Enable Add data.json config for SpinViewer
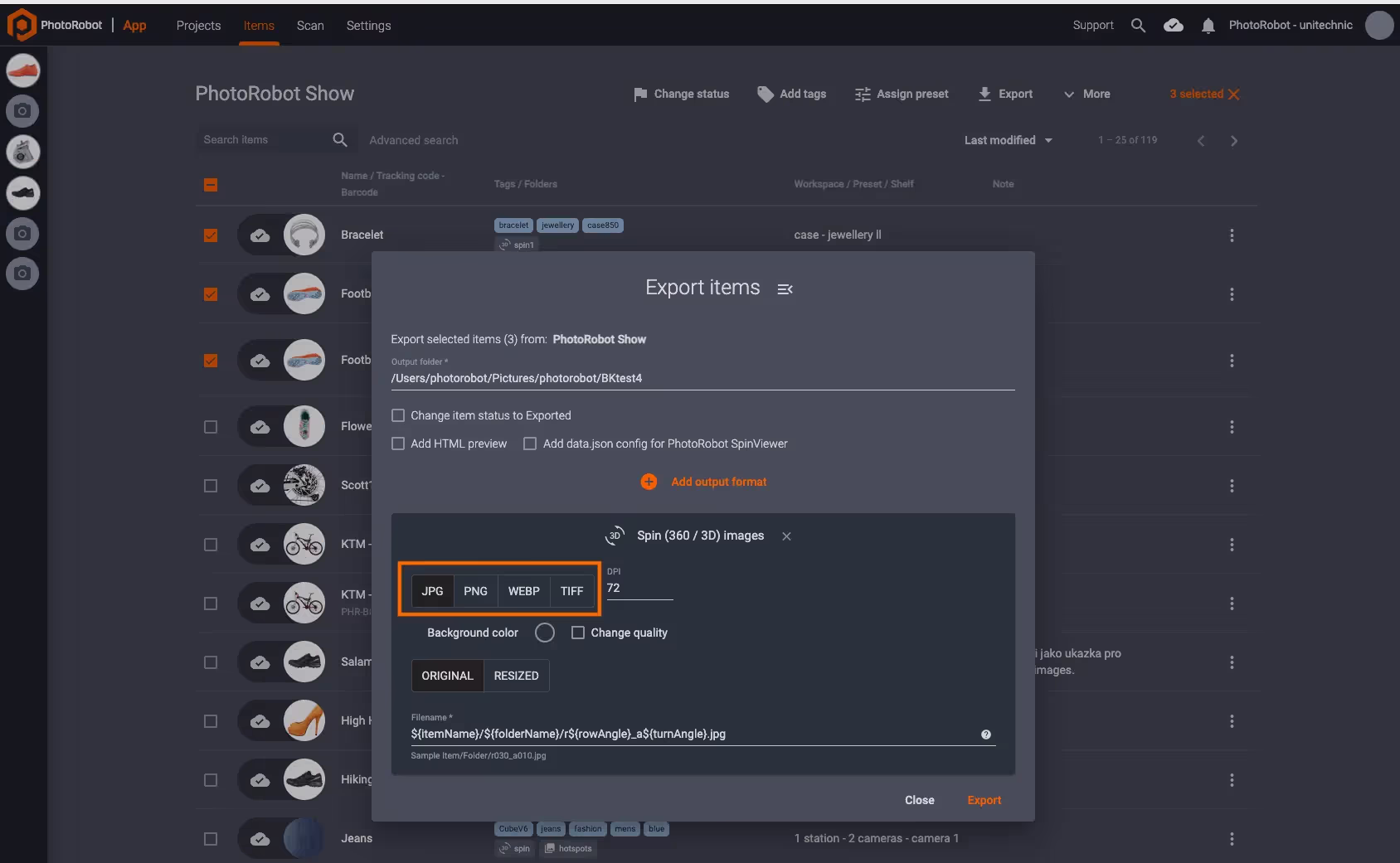This screenshot has width=1400, height=863. (530, 444)
